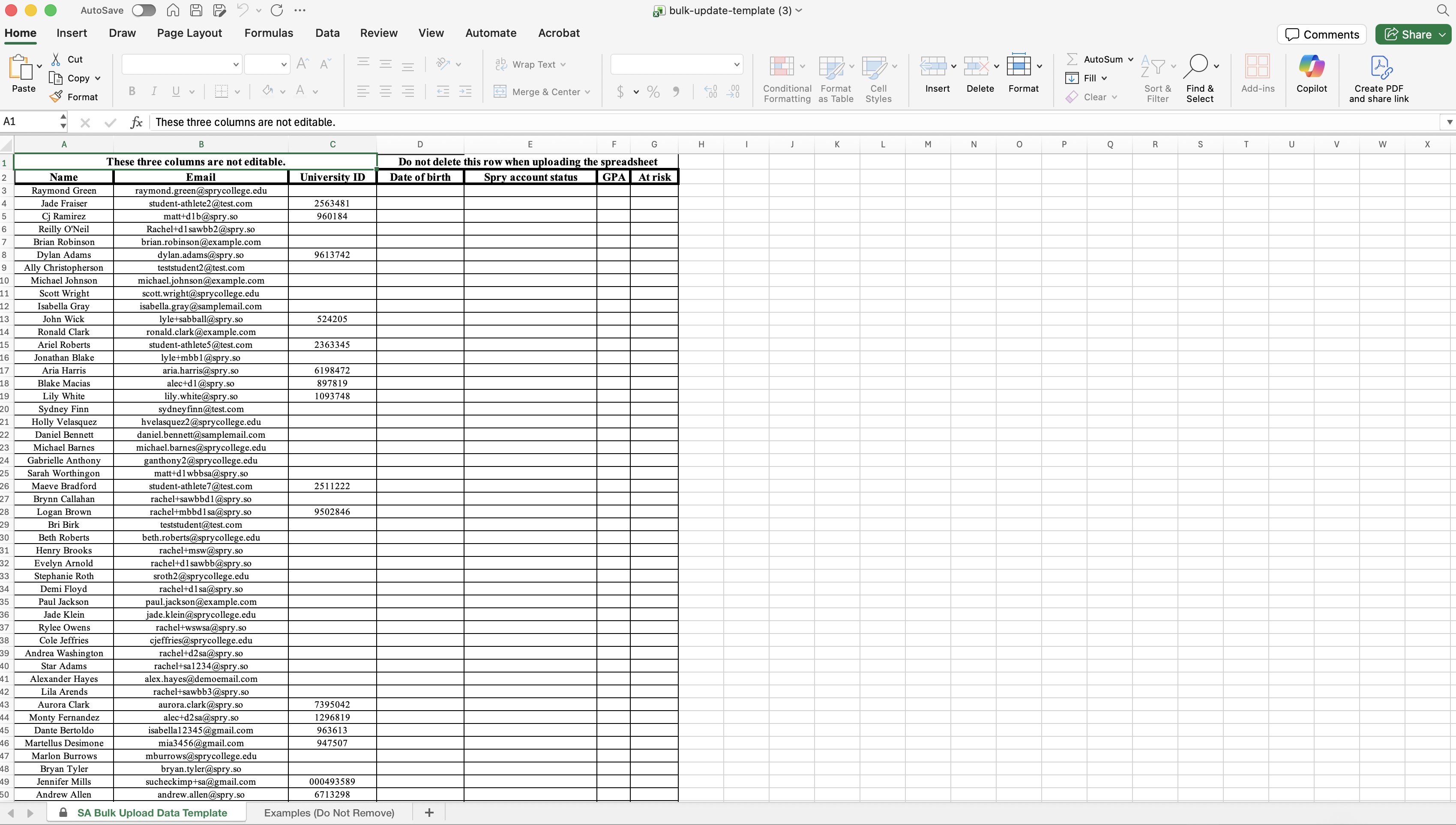Open the Comments pane

point(1322,35)
